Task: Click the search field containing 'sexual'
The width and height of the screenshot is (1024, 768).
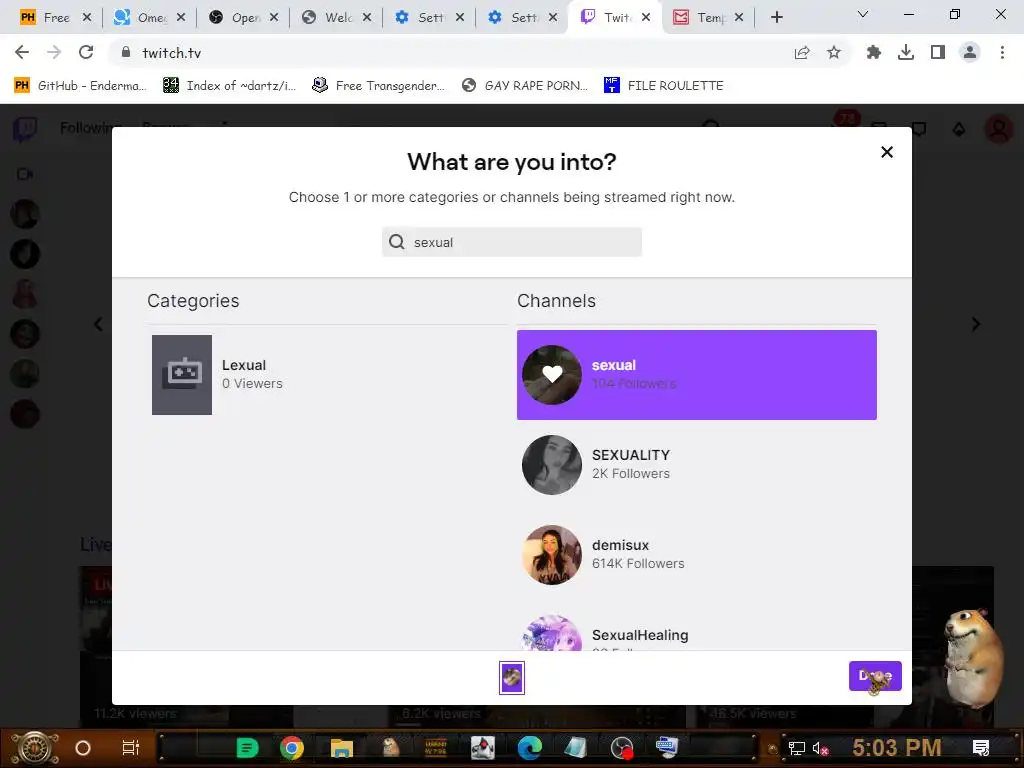Action: click(x=511, y=242)
